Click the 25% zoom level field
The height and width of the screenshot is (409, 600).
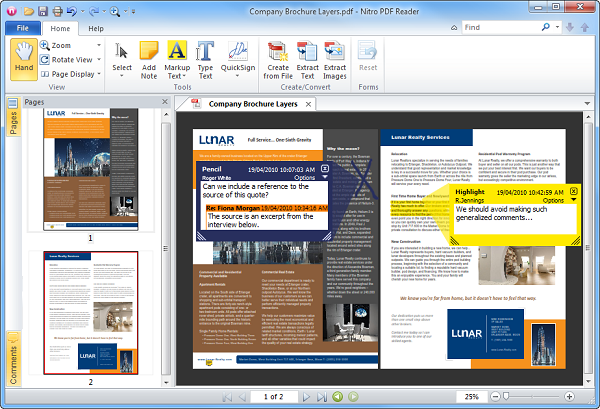pos(471,397)
